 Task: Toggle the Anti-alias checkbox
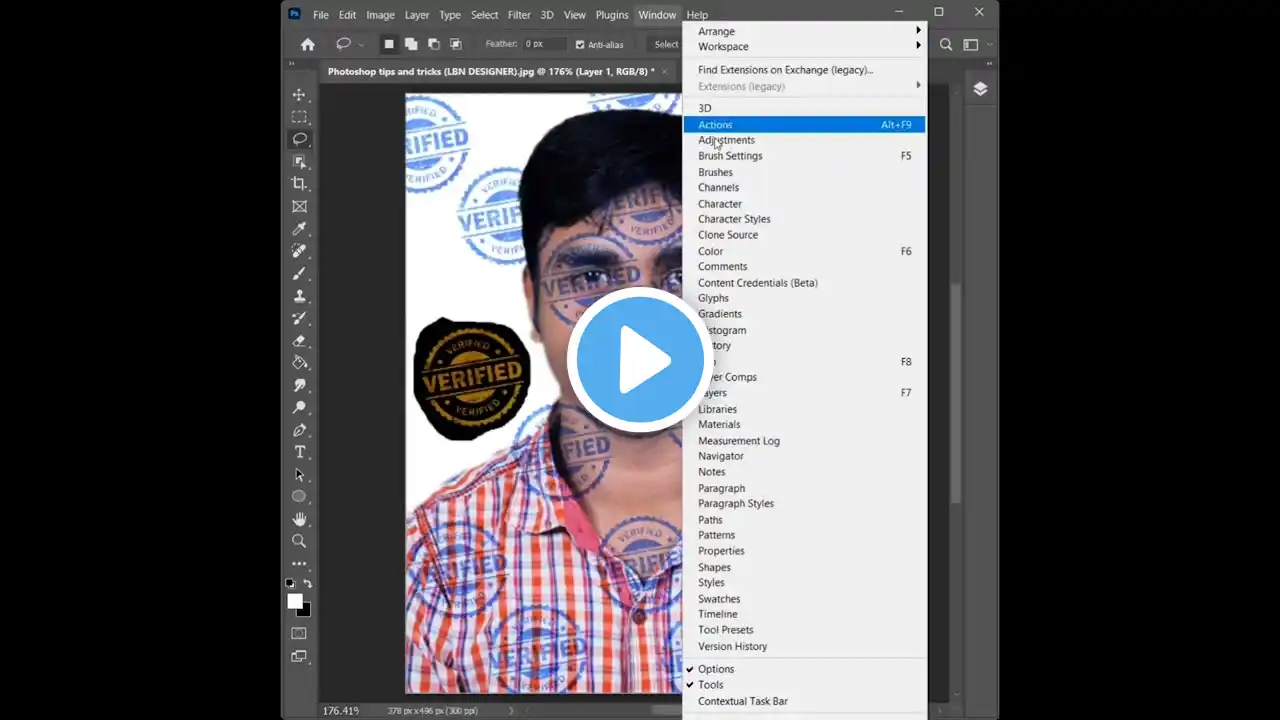[580, 45]
